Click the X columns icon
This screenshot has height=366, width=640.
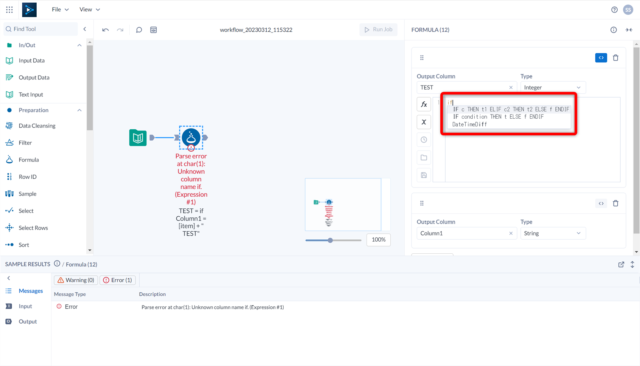[x=424, y=122]
